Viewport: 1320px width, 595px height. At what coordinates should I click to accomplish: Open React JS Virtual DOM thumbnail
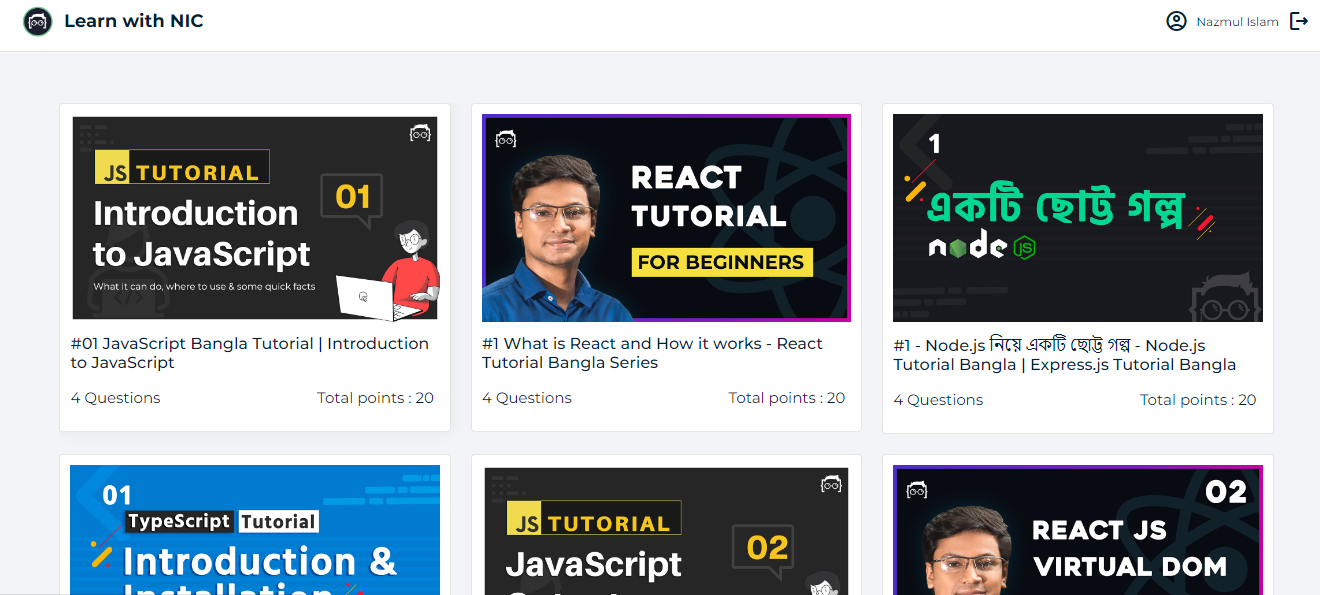pos(1078,530)
